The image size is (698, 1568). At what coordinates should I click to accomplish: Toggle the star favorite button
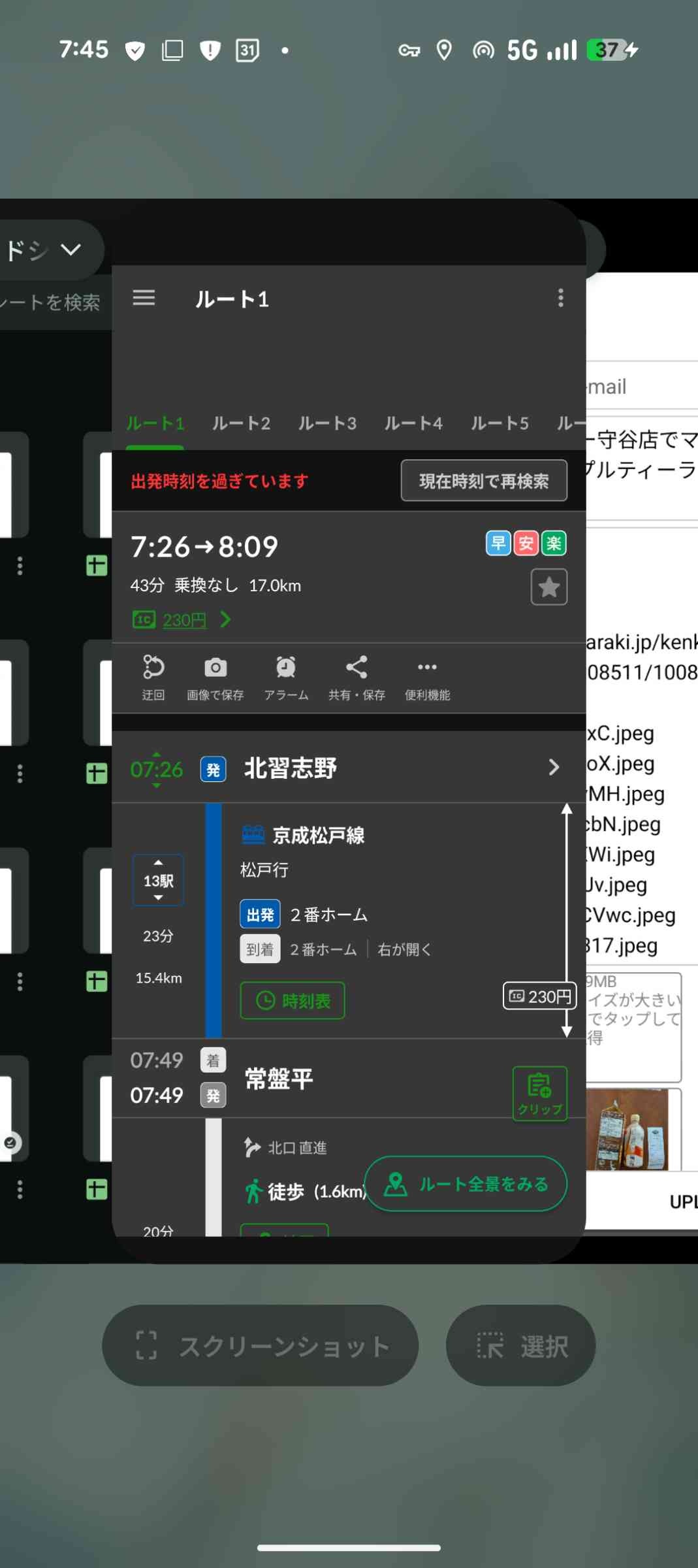click(548, 587)
